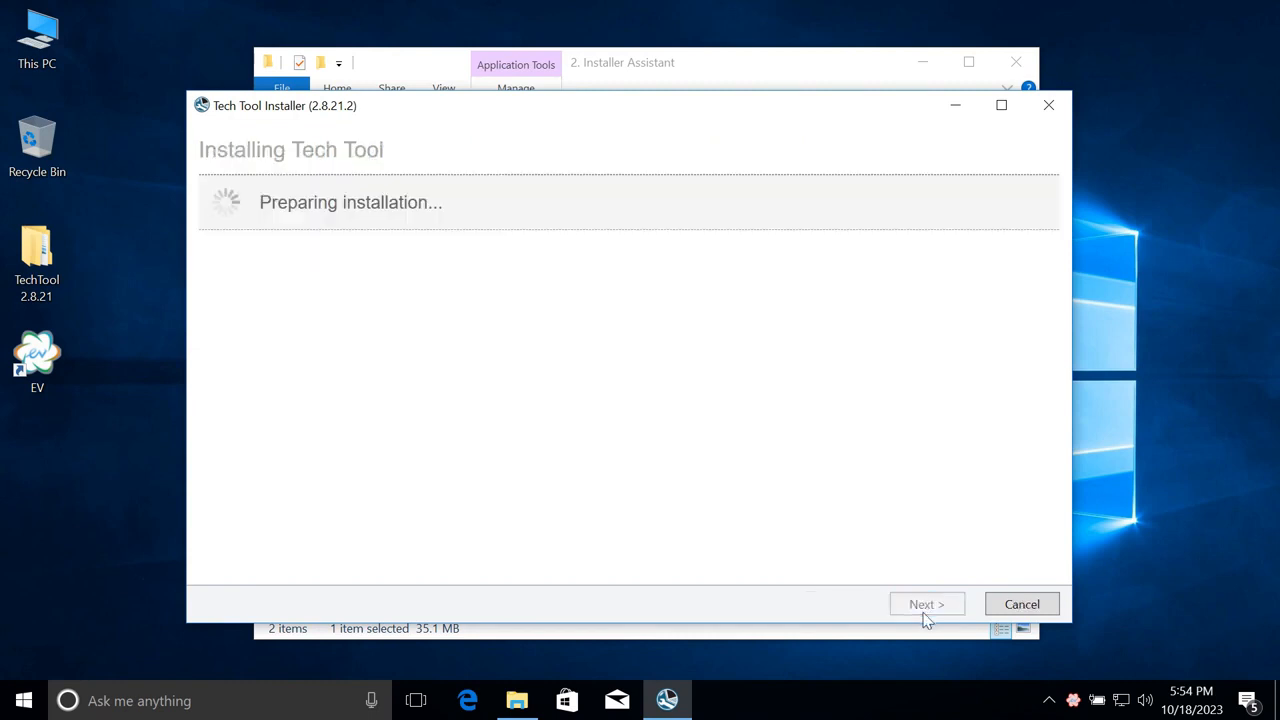This screenshot has height=720, width=1280.
Task: Click the Tech Tool installer spinner icon
Action: tap(226, 201)
